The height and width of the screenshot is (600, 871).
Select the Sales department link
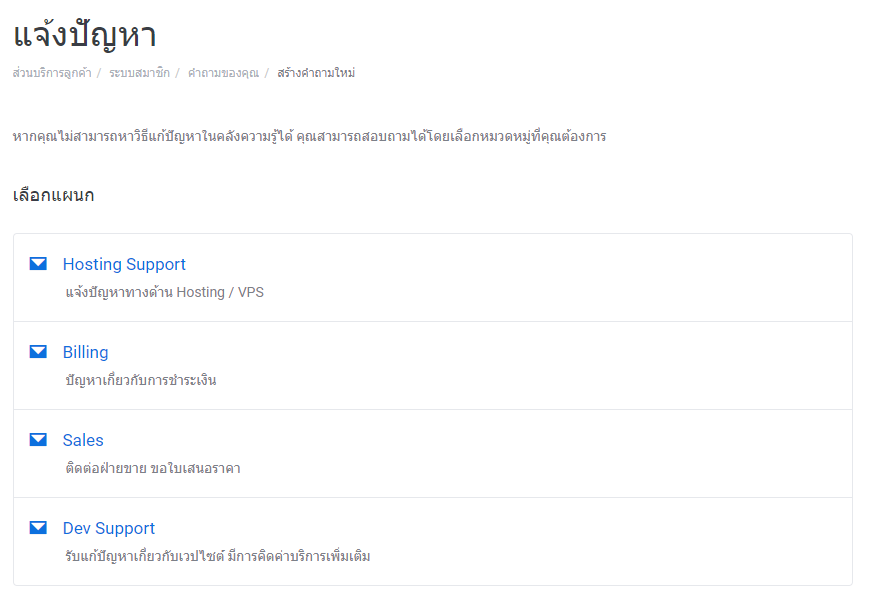[83, 440]
